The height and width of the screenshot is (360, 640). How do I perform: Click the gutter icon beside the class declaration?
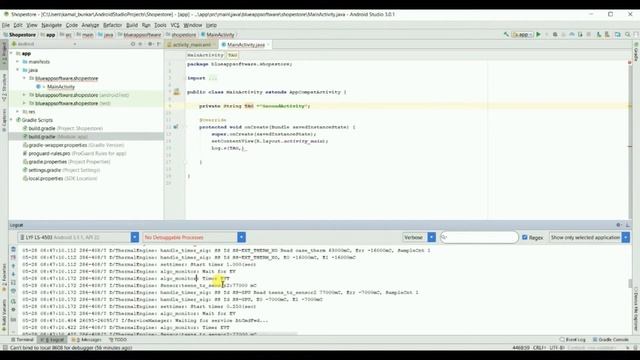click(x=177, y=92)
